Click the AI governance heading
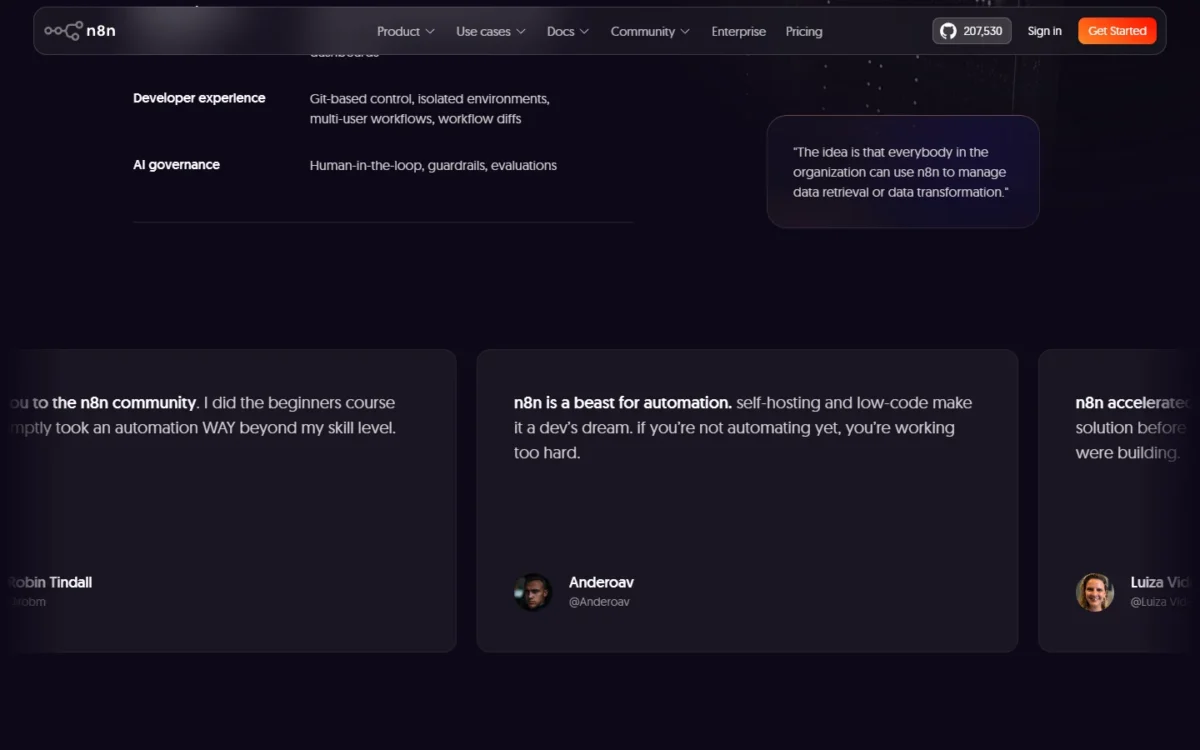This screenshot has height=750, width=1200. point(176,165)
